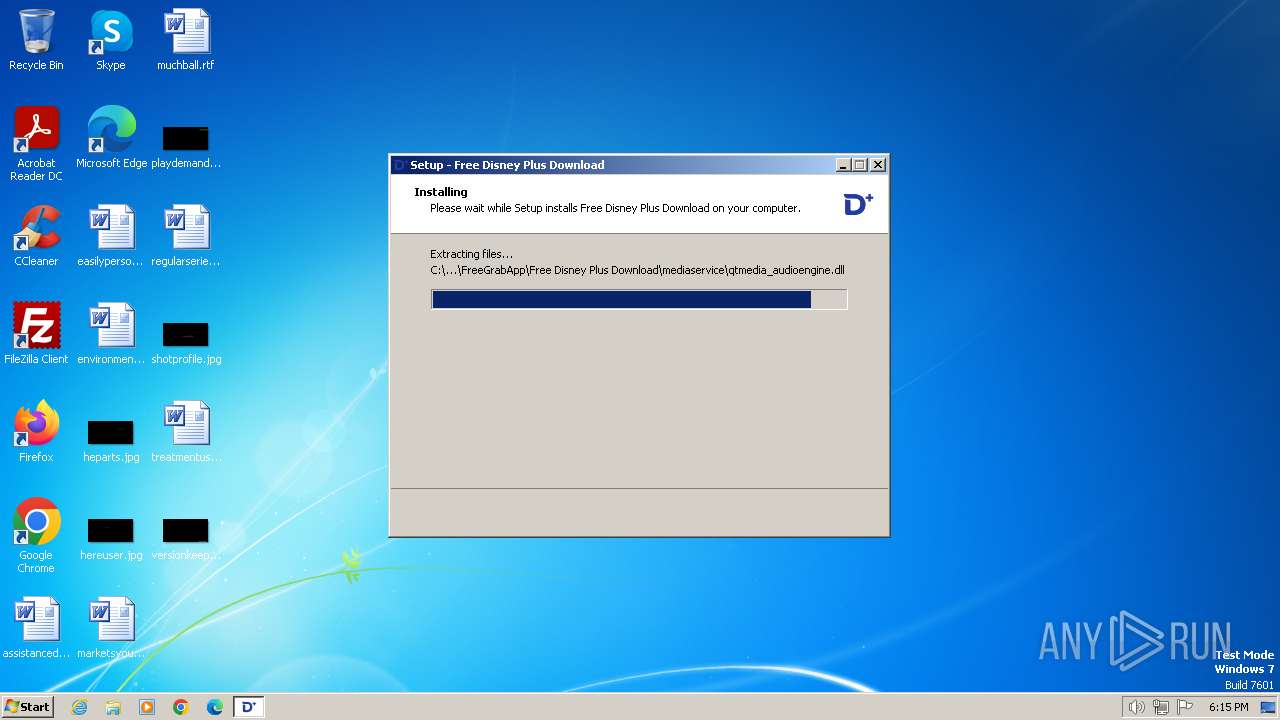Click the Show desktop button
The height and width of the screenshot is (720, 1280).
(1268, 707)
